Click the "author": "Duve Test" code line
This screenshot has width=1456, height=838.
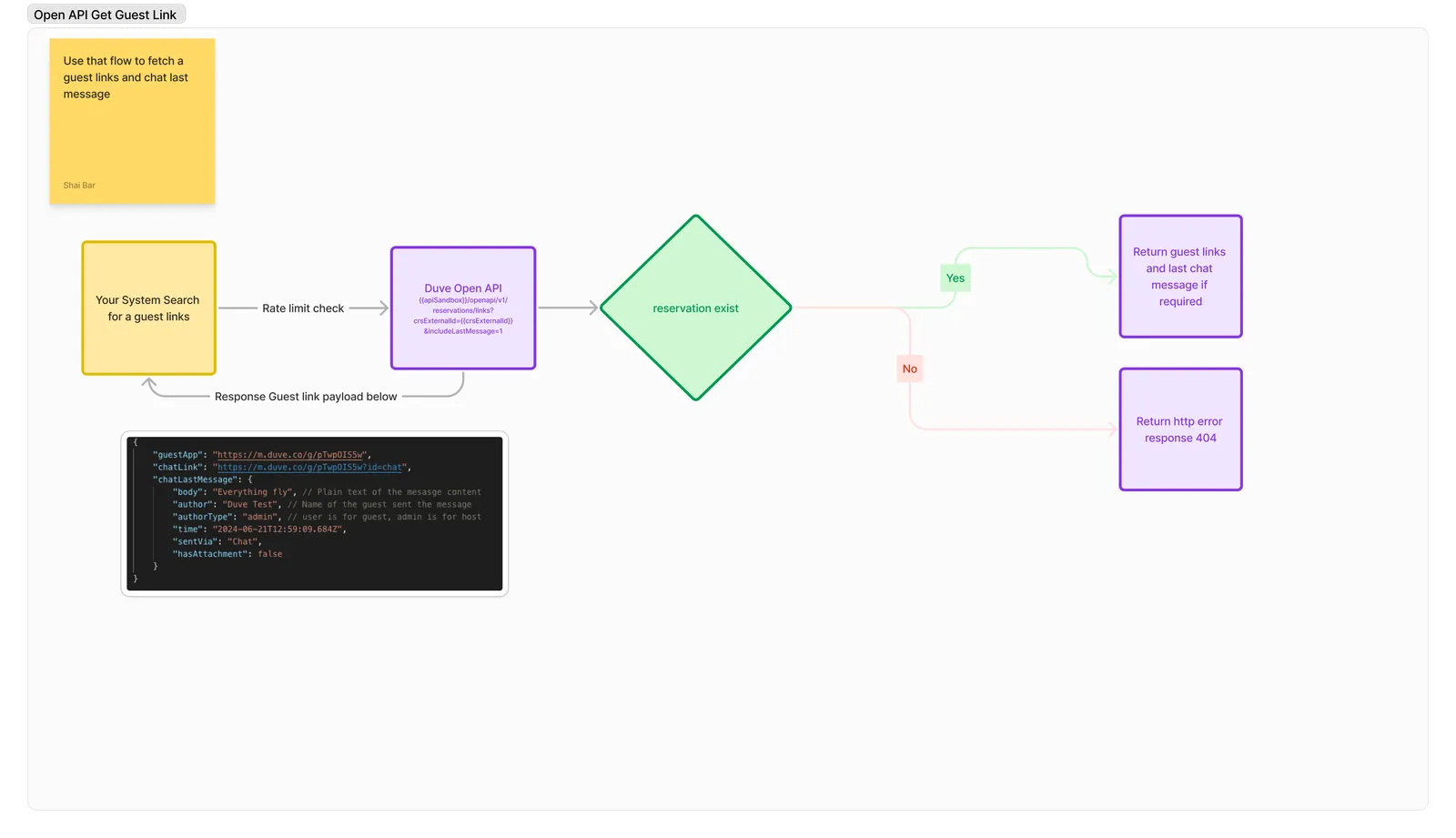pyautogui.click(x=322, y=505)
